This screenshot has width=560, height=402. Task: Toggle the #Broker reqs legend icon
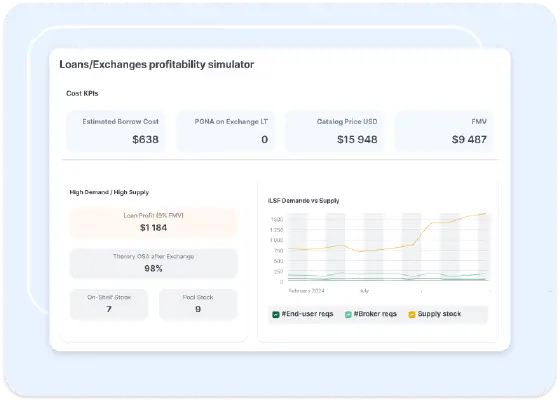point(348,315)
